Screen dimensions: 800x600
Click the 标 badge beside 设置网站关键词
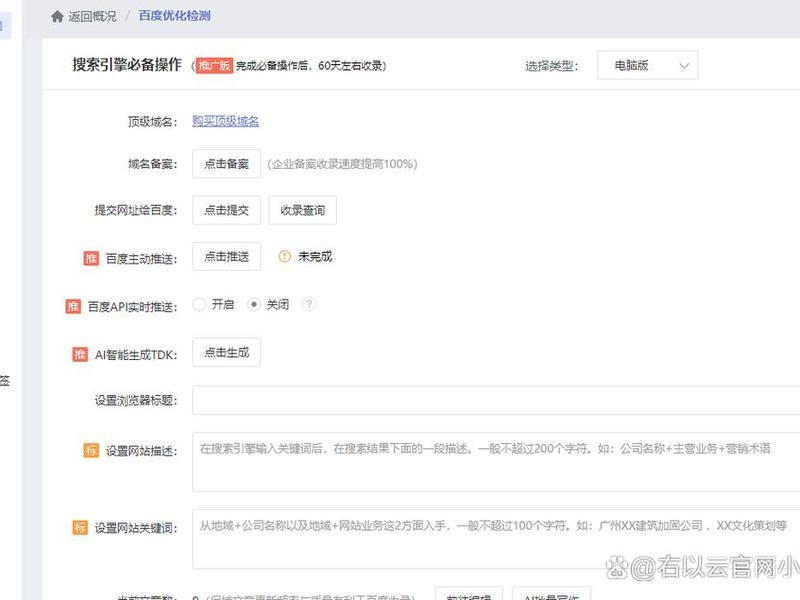point(80,527)
